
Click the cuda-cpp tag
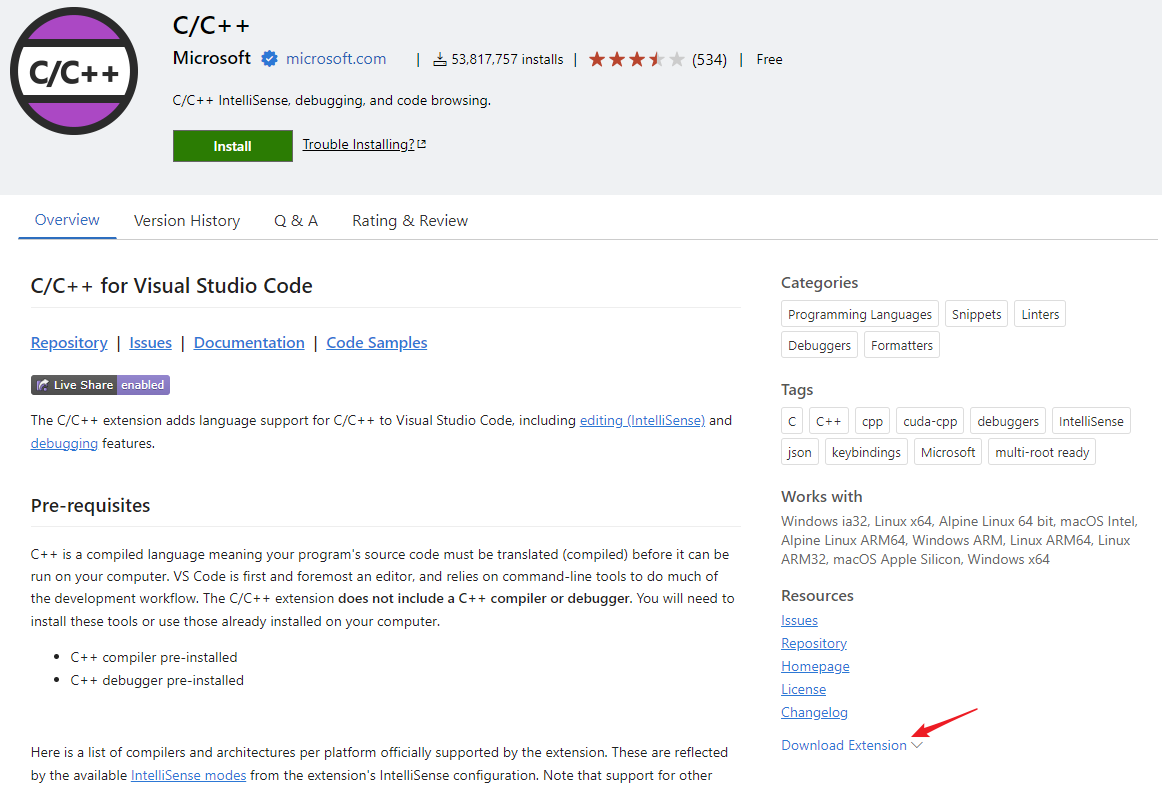click(x=930, y=421)
